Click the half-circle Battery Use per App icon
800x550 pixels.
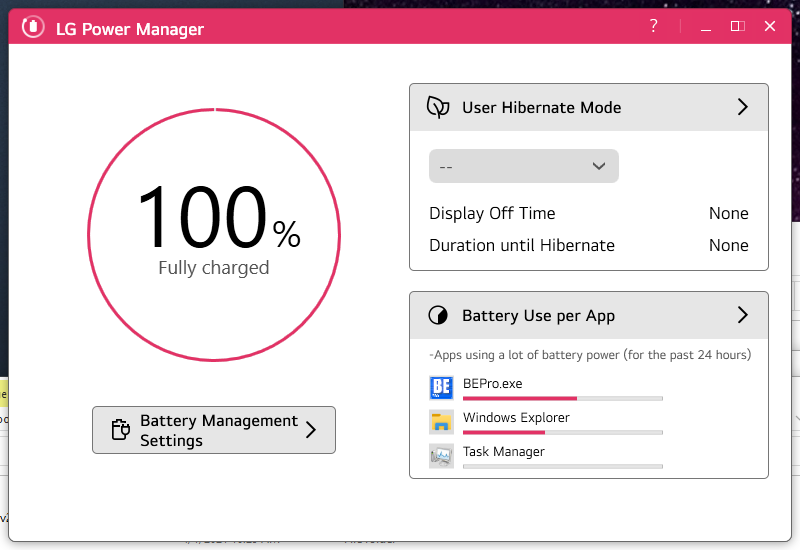[438, 316]
